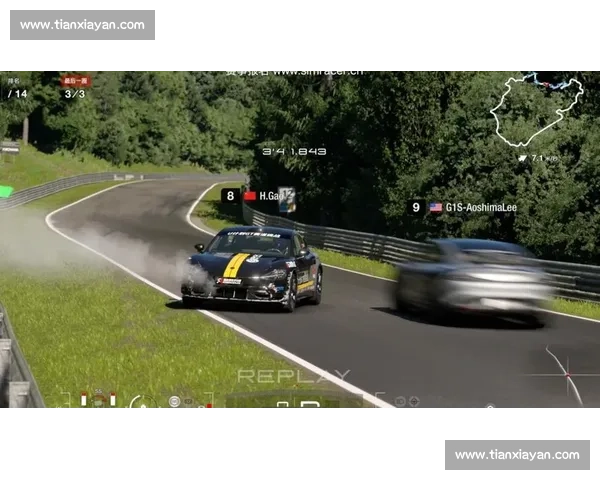
Task: Click the black car with yellow stripe
Action: point(252,268)
